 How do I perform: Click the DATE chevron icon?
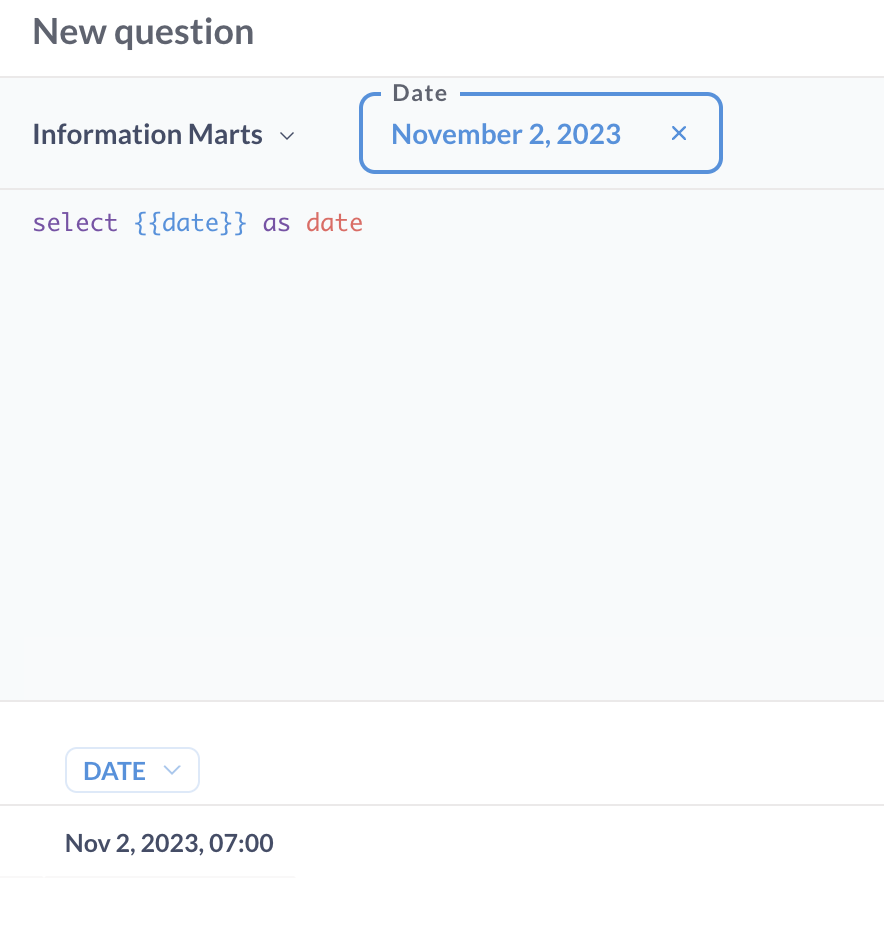[x=171, y=770]
